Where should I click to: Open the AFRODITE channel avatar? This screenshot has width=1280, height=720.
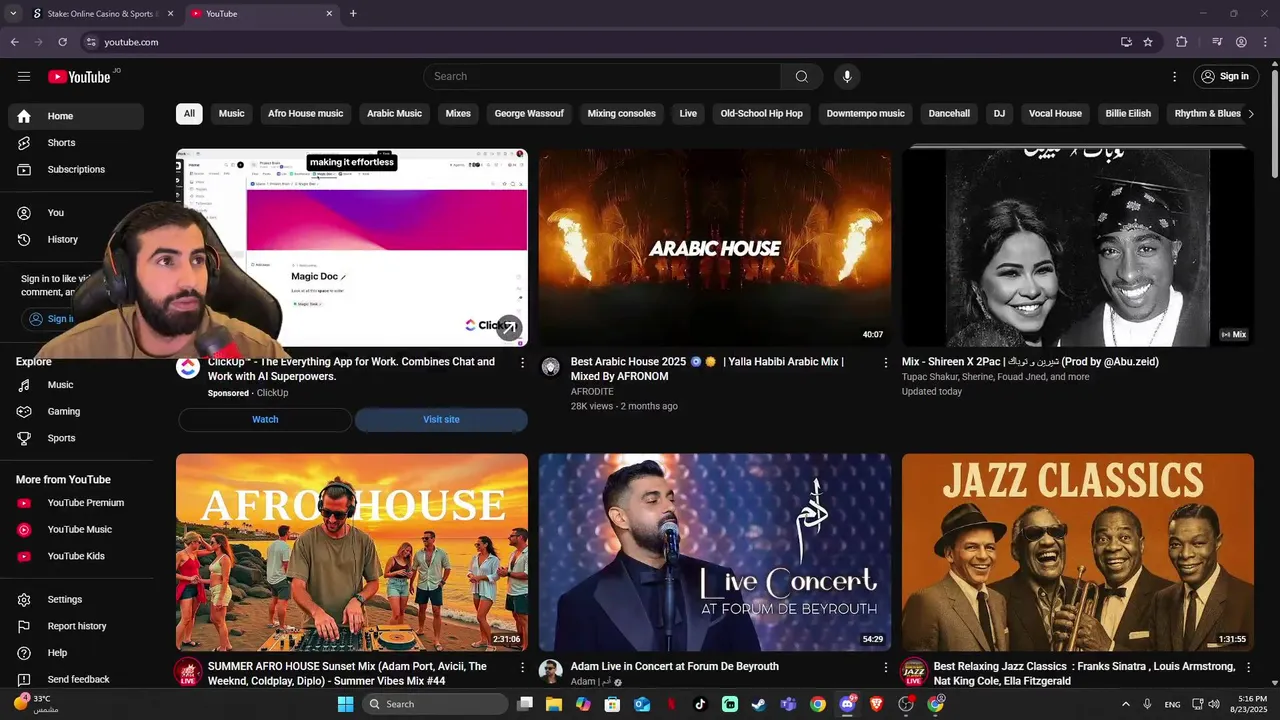tap(551, 367)
